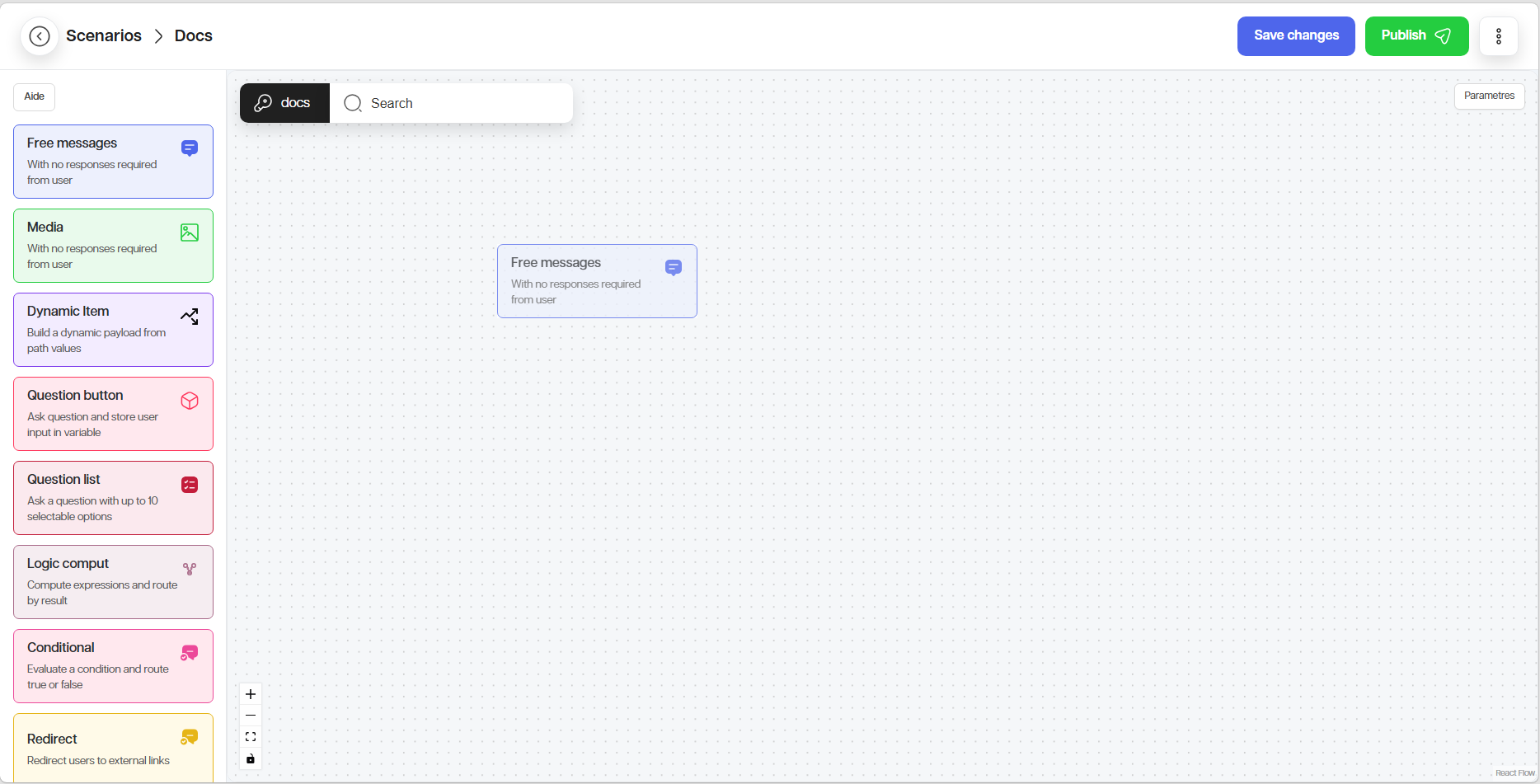
Task: Click the Question button cube icon
Action: (190, 401)
